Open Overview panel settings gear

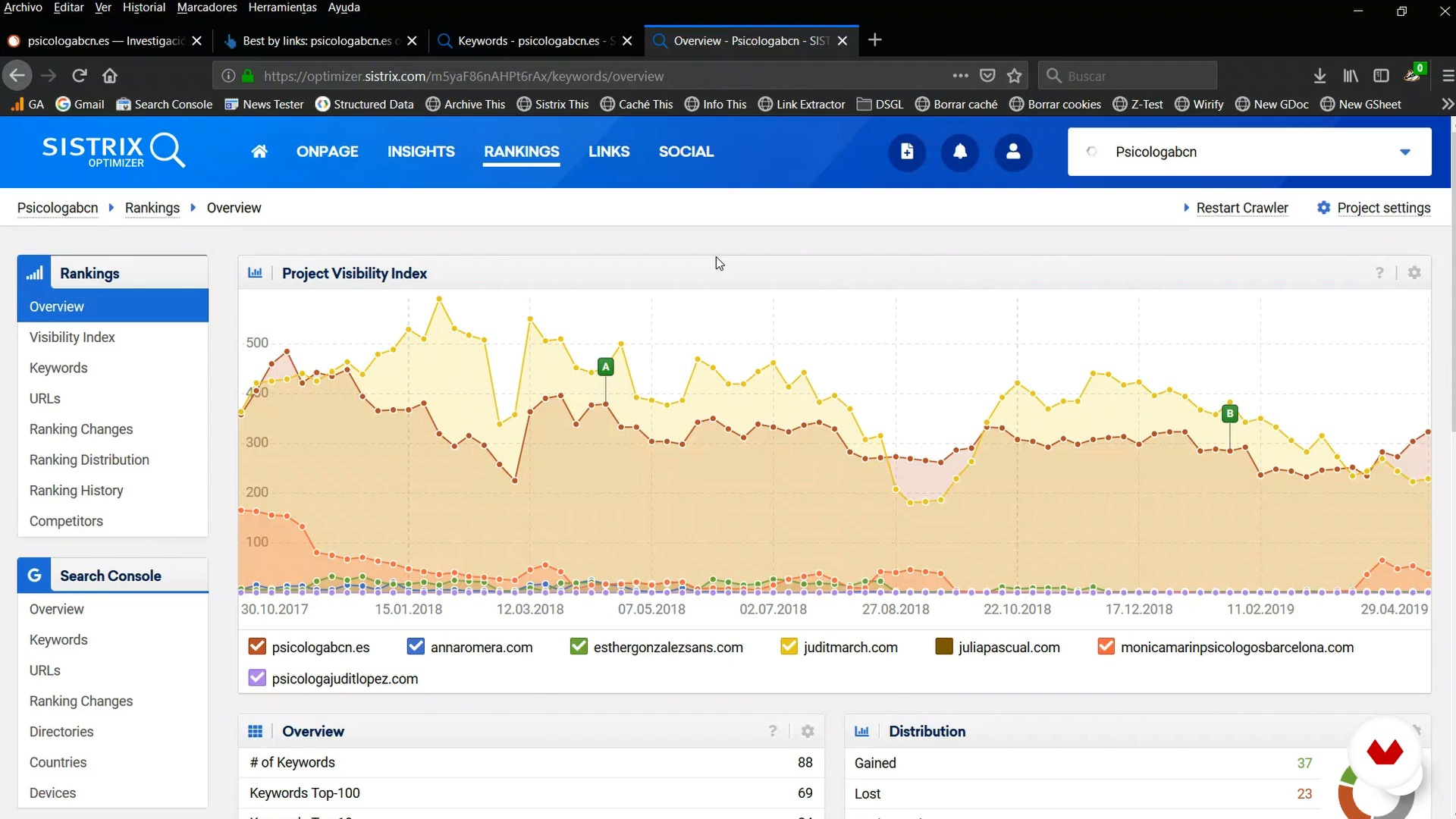click(808, 731)
